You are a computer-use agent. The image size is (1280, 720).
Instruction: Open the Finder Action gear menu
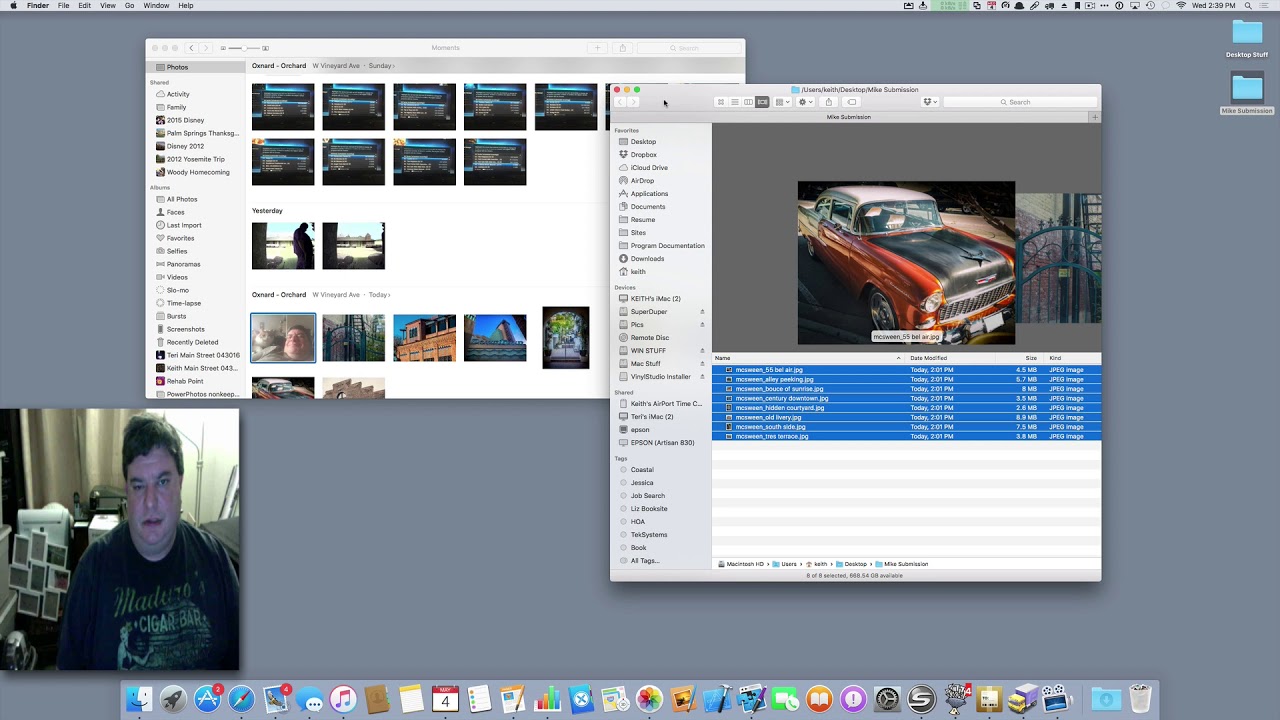(804, 102)
